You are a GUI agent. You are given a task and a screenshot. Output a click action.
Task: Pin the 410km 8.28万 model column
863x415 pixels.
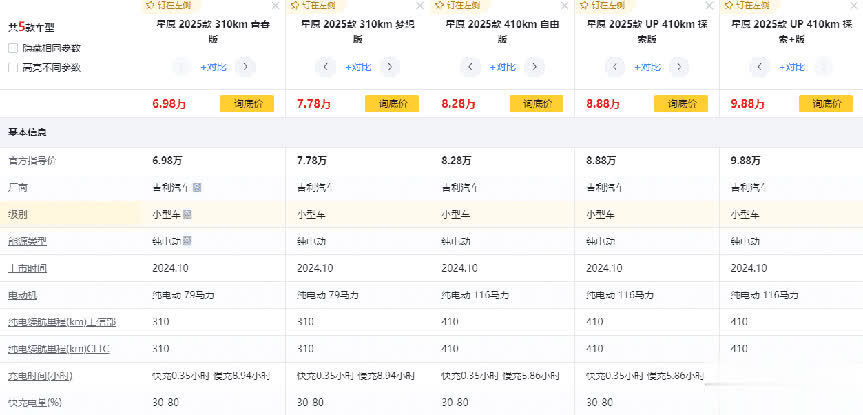(462, 5)
